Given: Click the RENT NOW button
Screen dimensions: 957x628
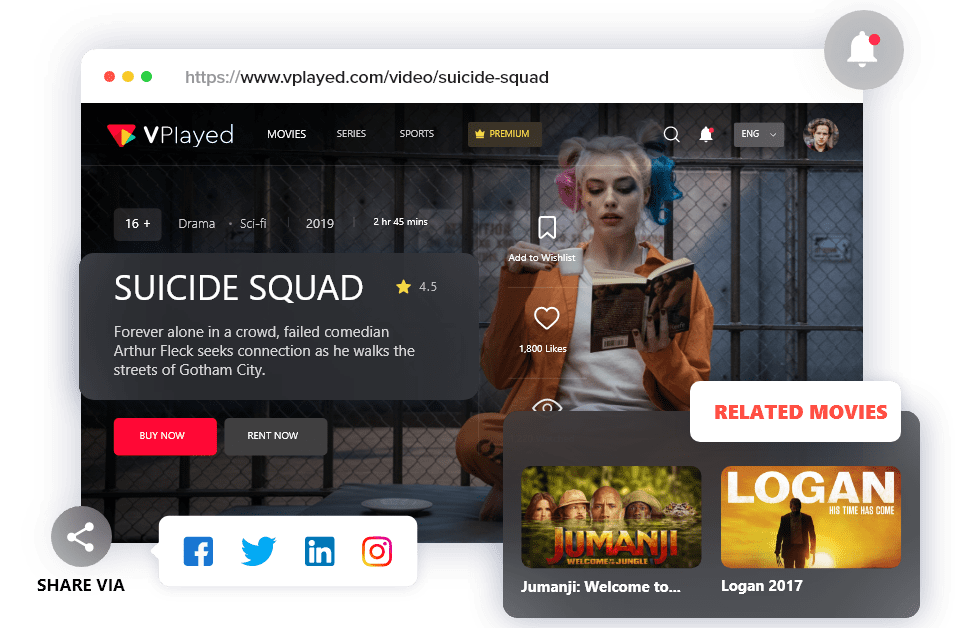Looking at the screenshot, I should 275,436.
